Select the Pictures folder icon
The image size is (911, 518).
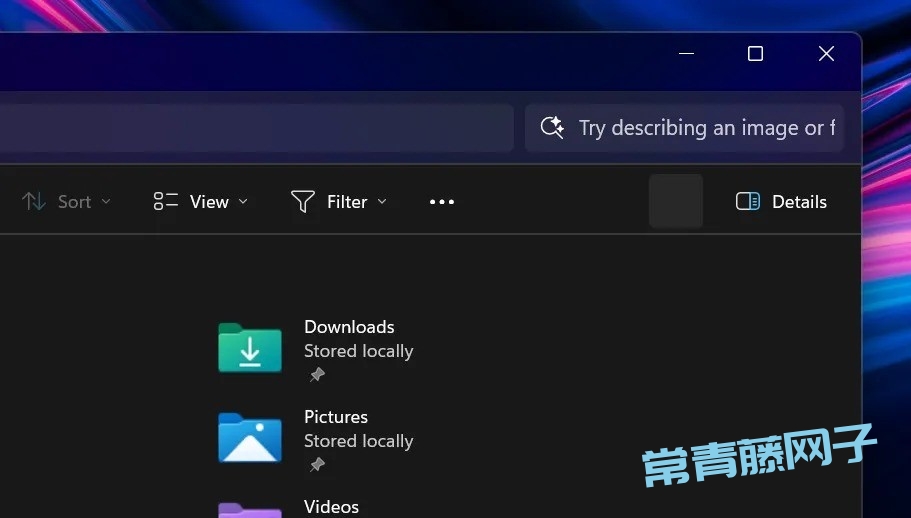coord(250,438)
